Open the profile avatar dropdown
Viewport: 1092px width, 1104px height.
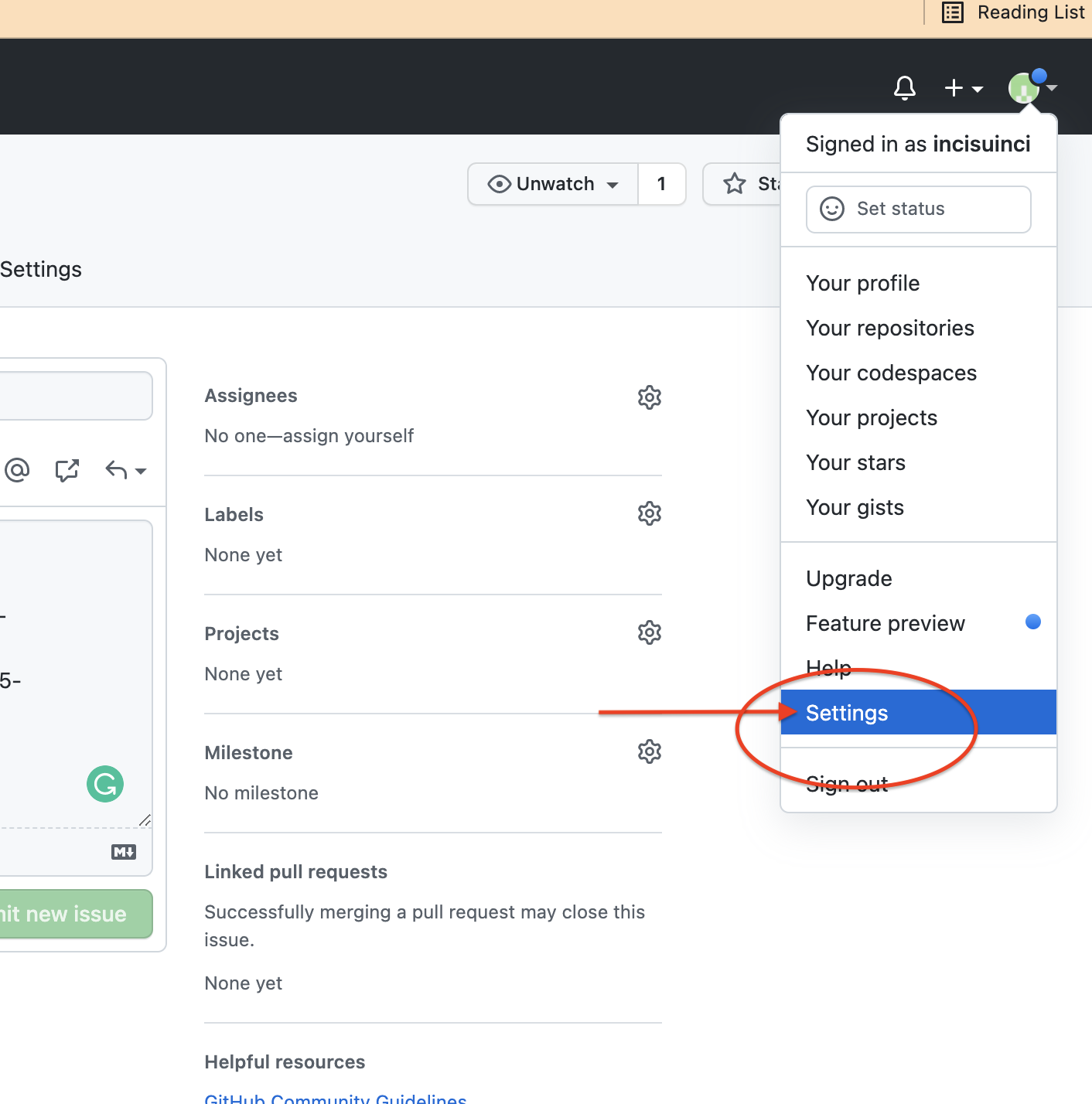(x=1026, y=87)
